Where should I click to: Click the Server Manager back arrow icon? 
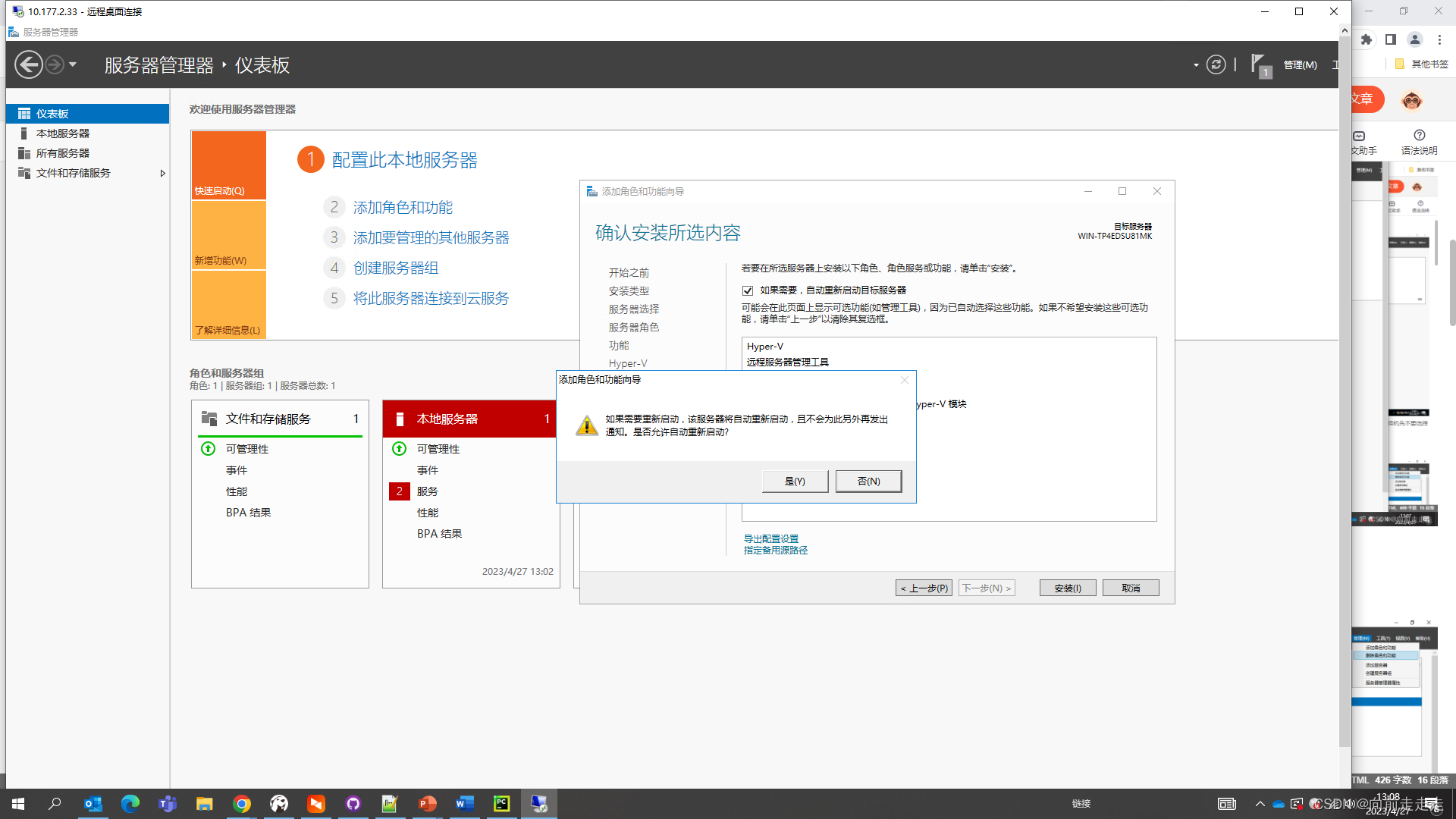29,64
